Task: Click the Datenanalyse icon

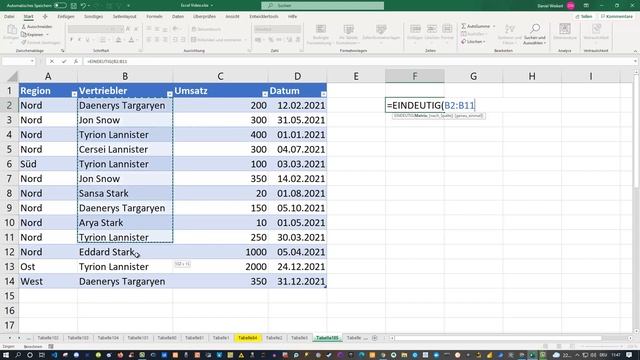Action: pyautogui.click(x=565, y=29)
